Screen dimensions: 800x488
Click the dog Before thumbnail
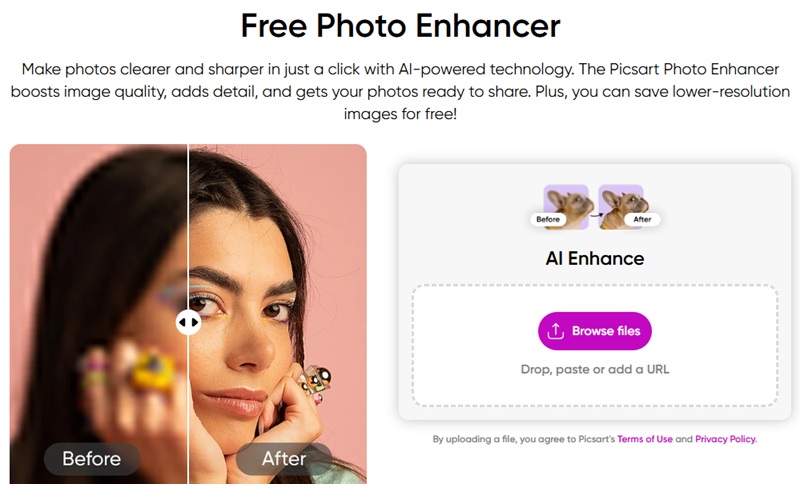click(x=566, y=206)
